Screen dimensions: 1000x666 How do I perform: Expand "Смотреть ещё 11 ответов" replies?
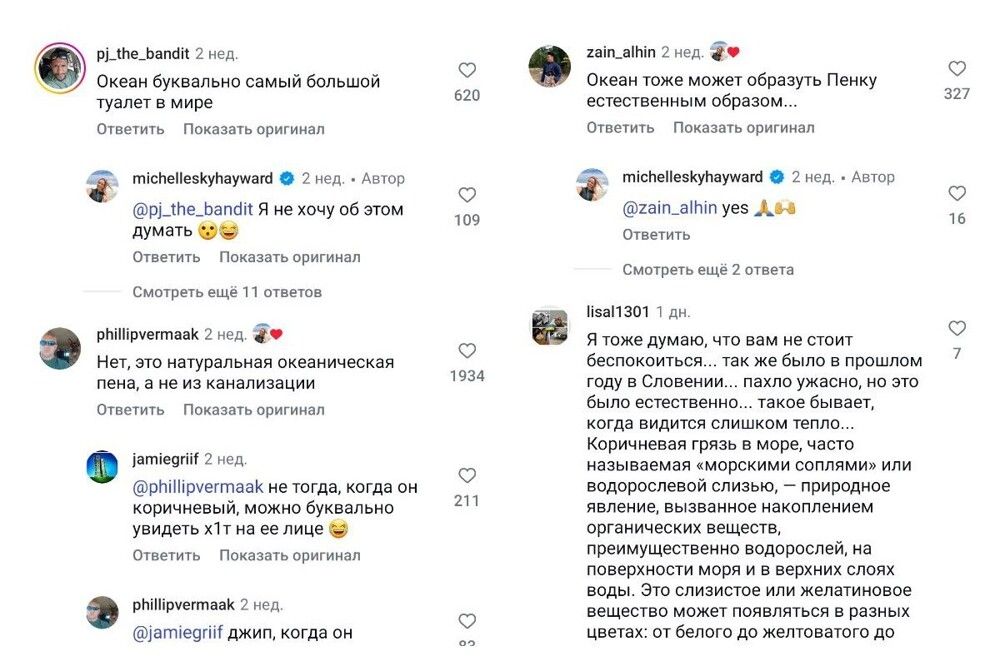point(227,292)
